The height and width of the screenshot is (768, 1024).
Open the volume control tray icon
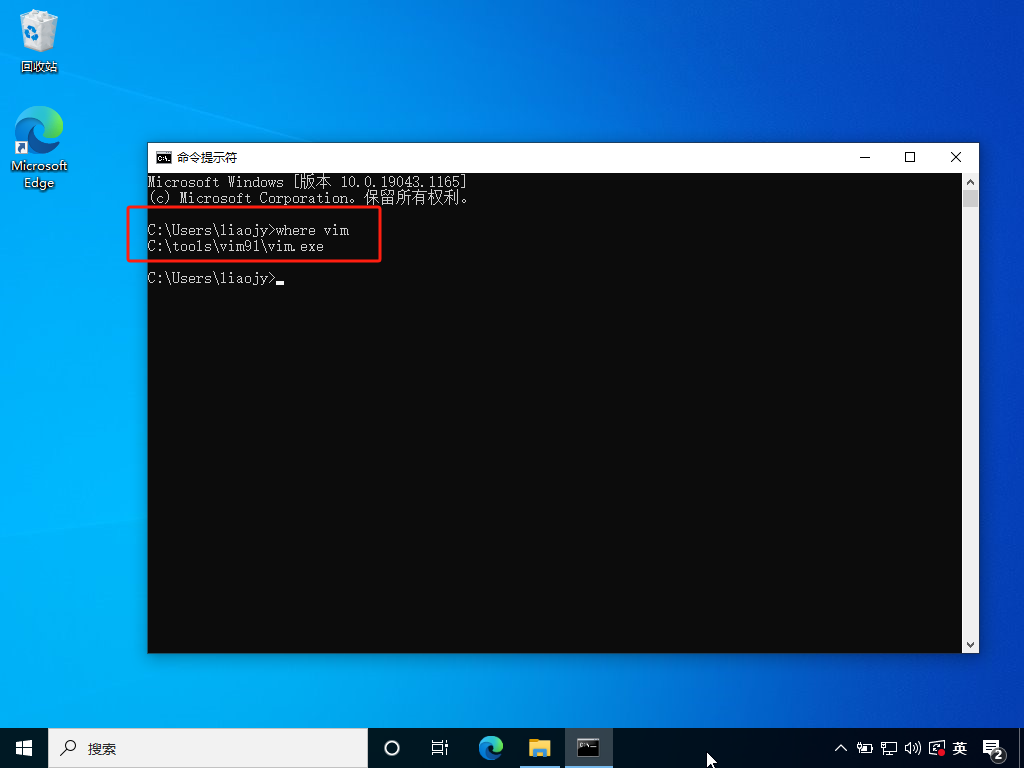pos(912,748)
